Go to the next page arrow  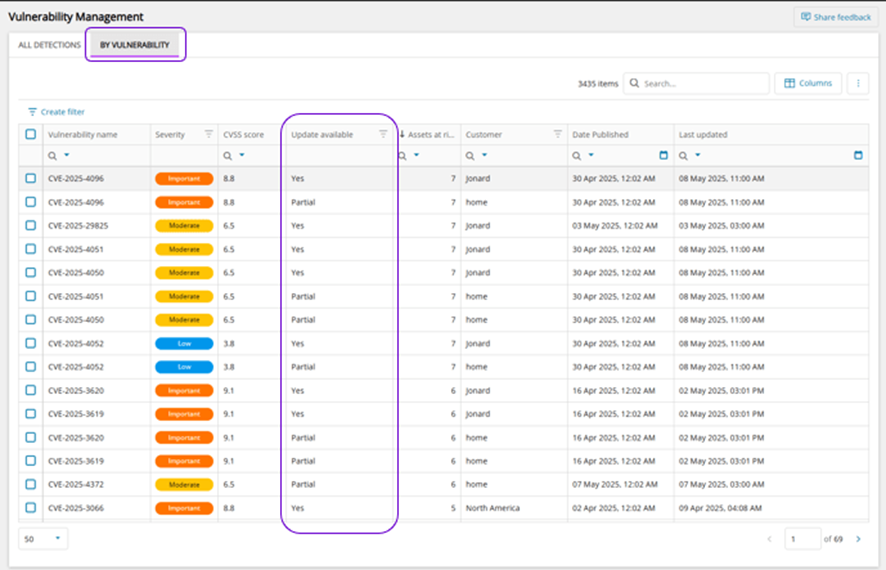click(858, 539)
